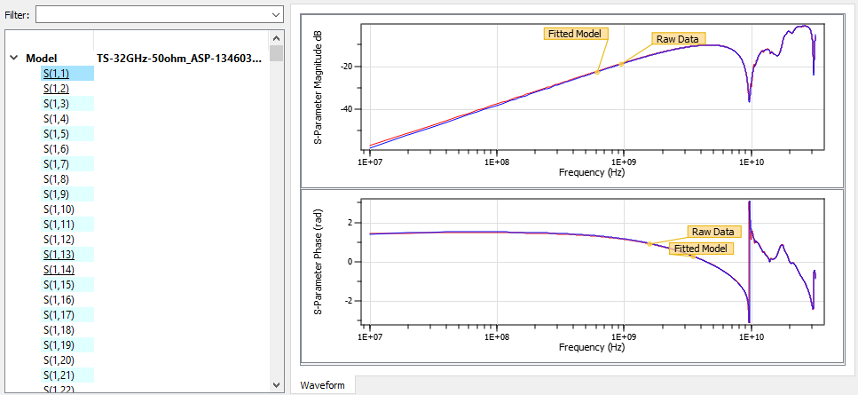Select the TS-32GHz-50ohm_ASP-134603 model name
The width and height of the screenshot is (858, 396).
179,58
